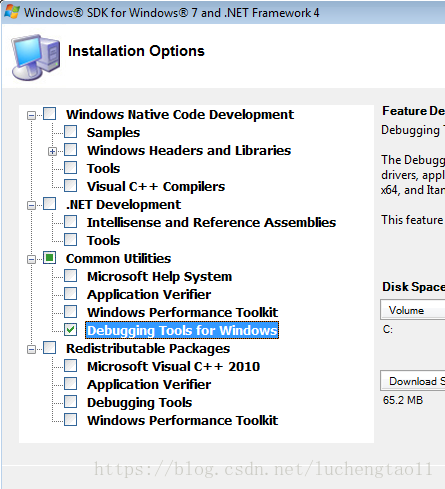Click the Windows SDK title bar logo icon
The image size is (445, 489).
pyautogui.click(x=12, y=12)
